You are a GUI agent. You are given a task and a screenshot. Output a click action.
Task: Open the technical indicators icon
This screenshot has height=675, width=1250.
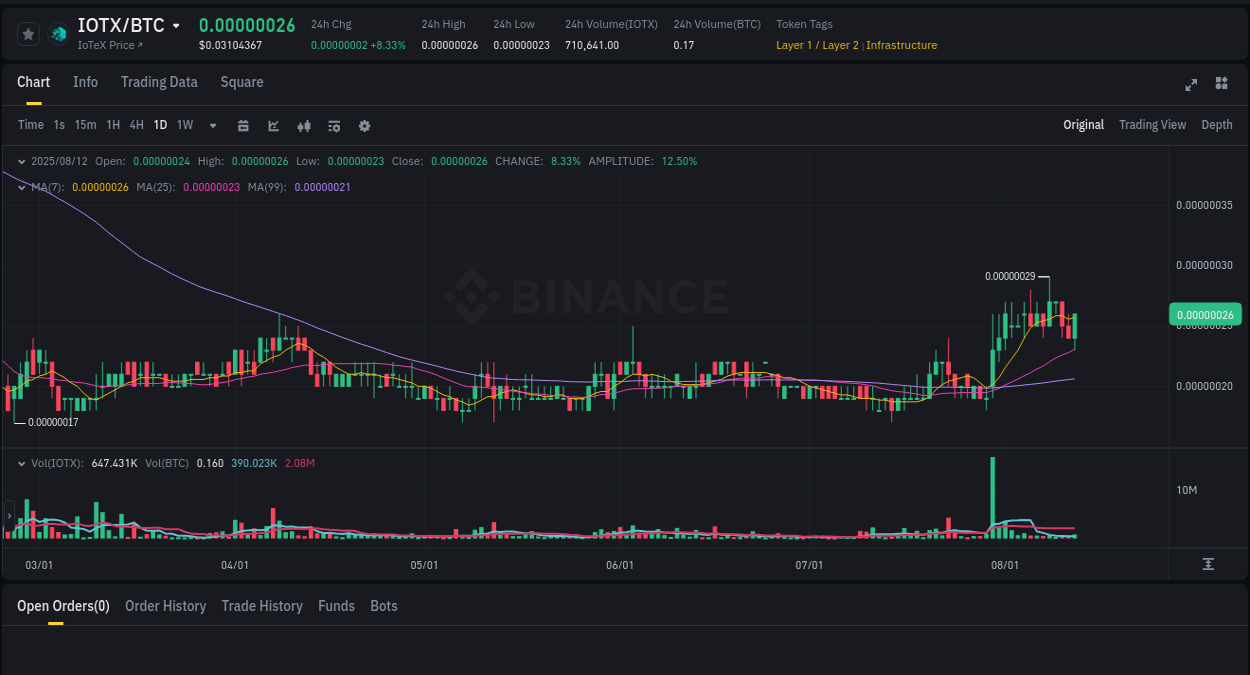pyautogui.click(x=303, y=125)
